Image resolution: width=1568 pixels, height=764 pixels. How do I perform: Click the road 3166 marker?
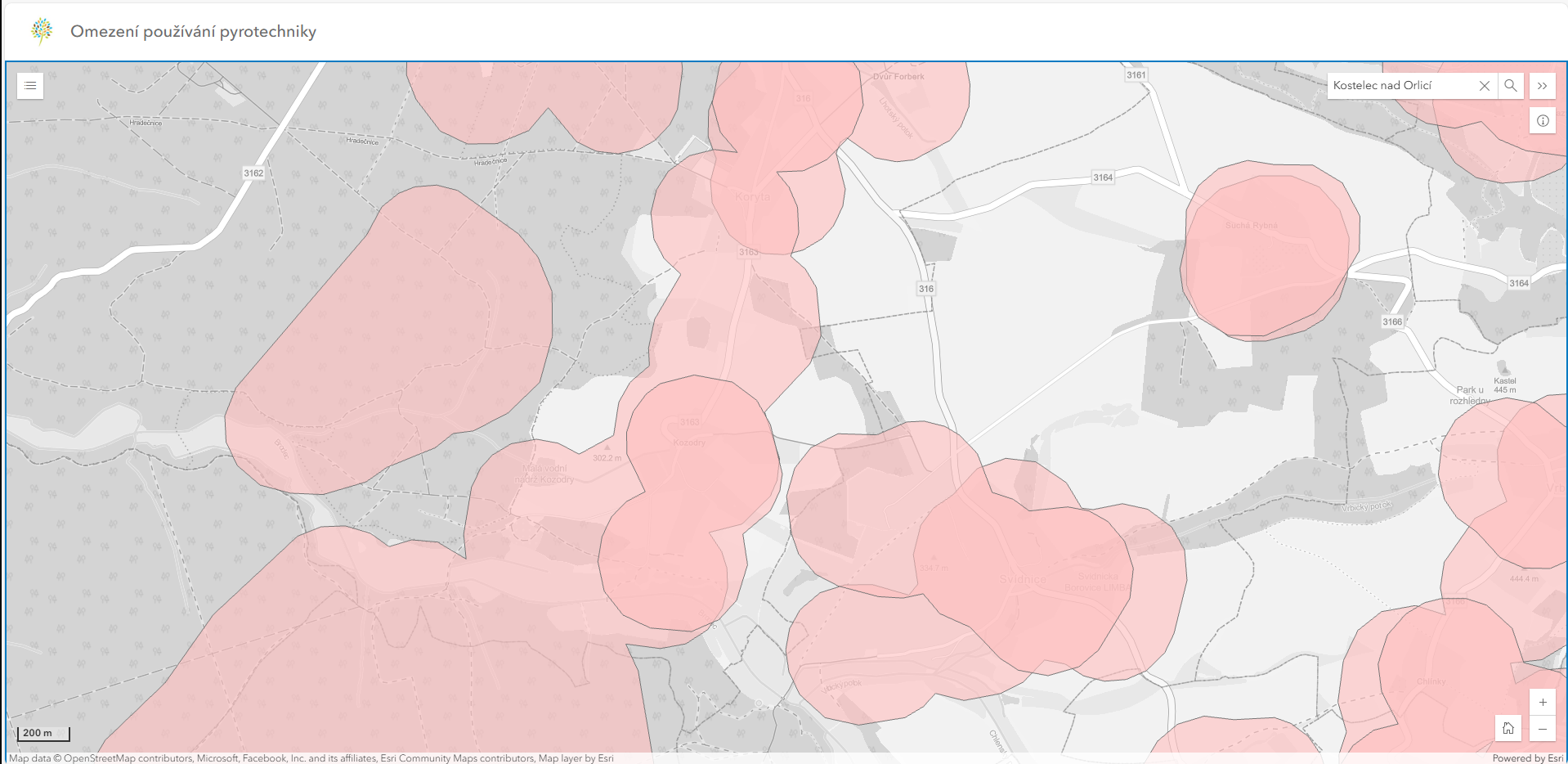(1391, 321)
